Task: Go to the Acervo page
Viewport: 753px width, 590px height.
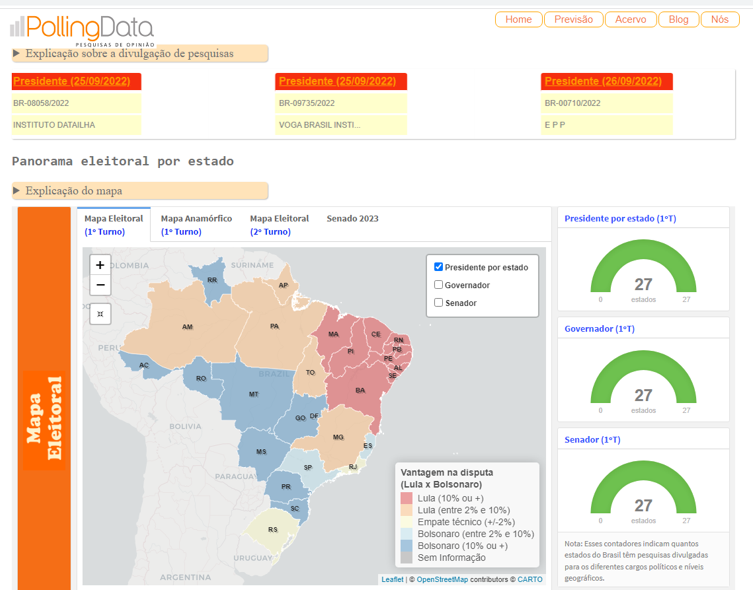Action: [x=630, y=19]
